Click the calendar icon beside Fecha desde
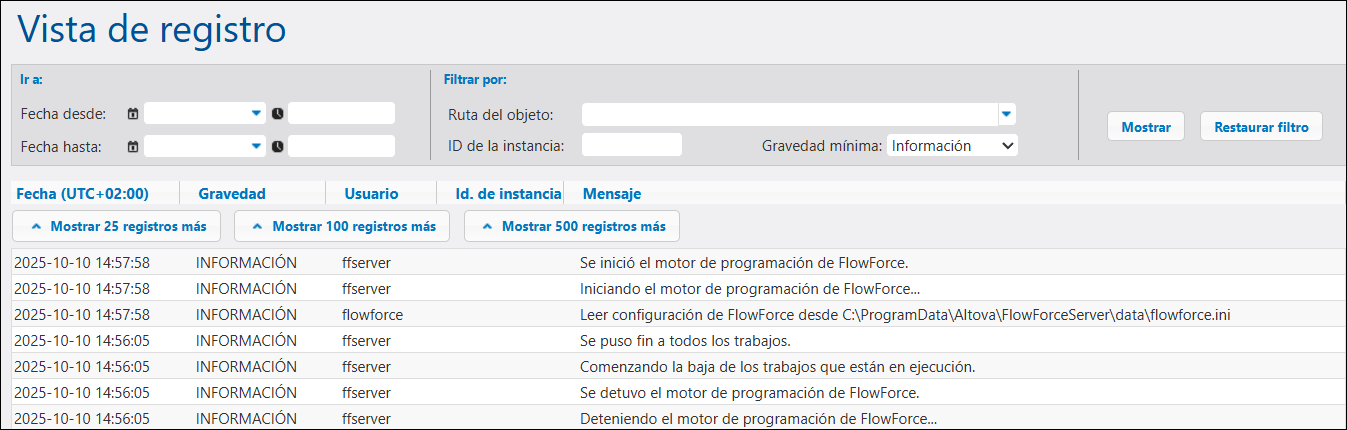Screen dimensions: 1347x430 [132, 114]
